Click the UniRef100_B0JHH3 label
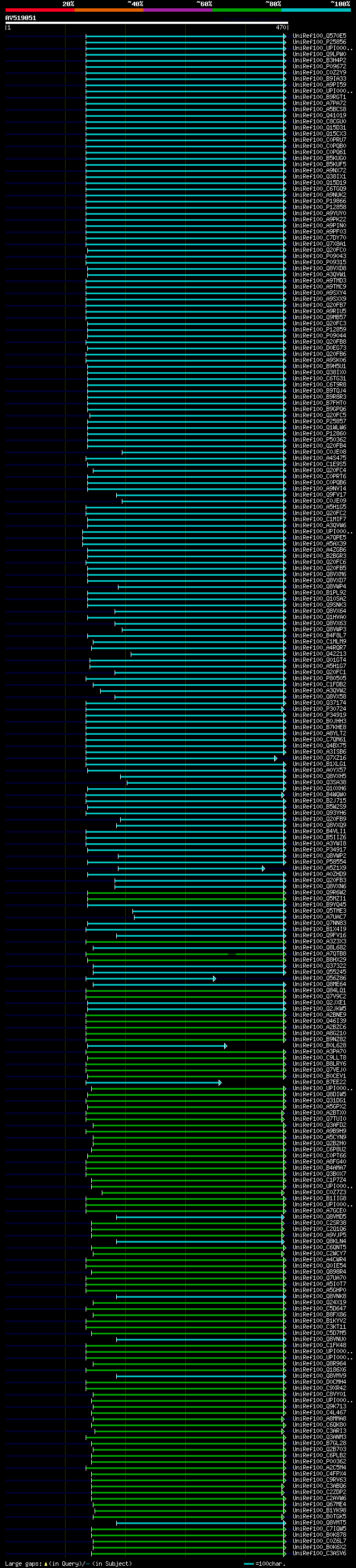 click(x=319, y=721)
